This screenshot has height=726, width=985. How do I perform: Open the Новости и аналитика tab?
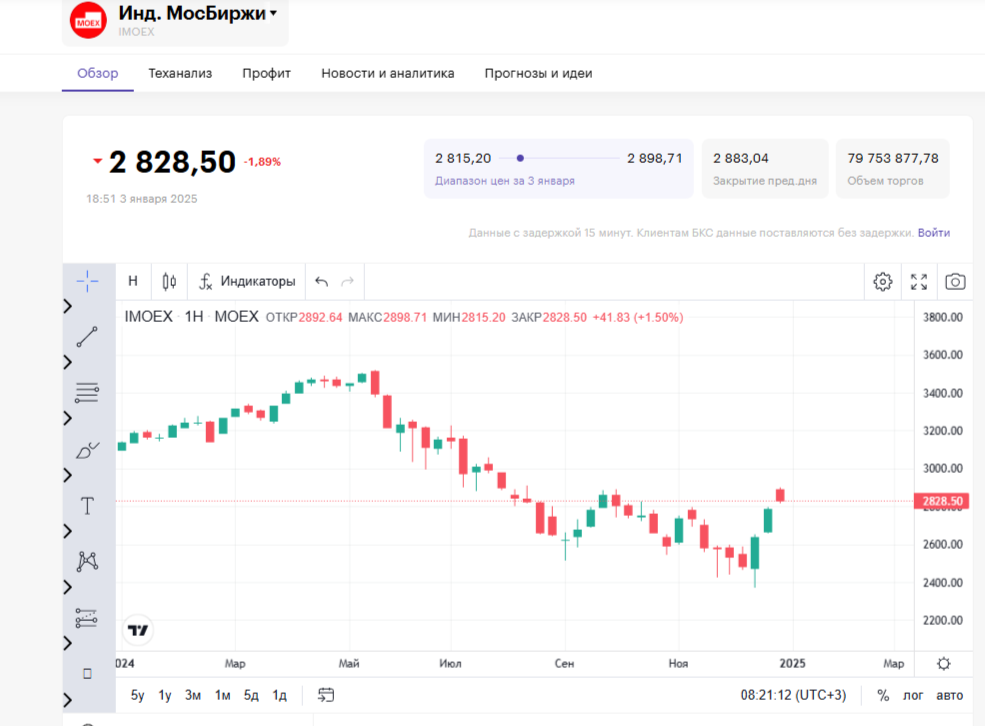click(387, 73)
